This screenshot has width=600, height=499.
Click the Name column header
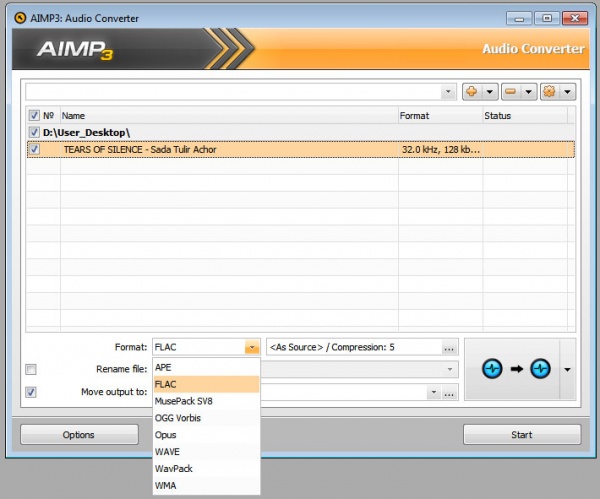[229, 116]
